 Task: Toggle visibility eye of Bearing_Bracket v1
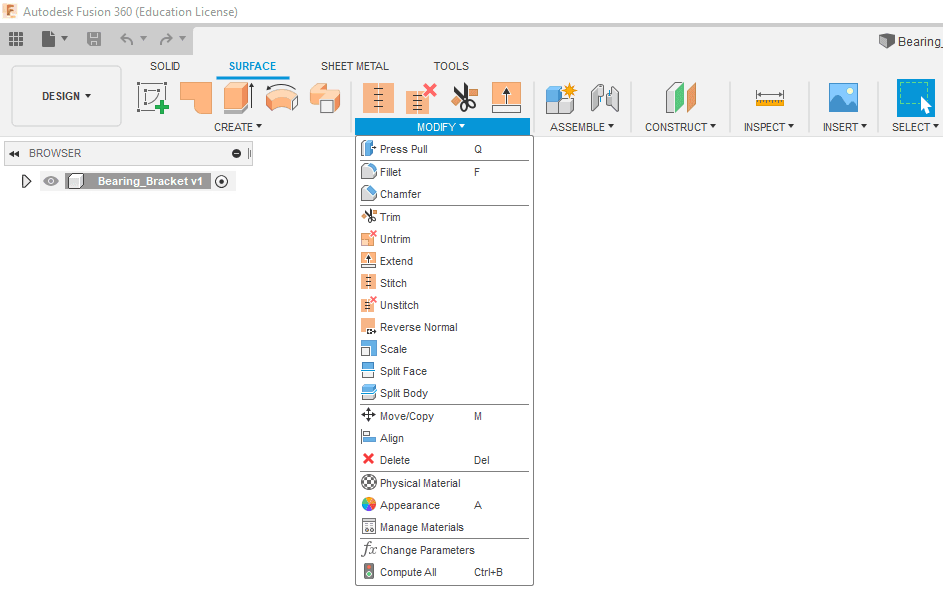[51, 182]
